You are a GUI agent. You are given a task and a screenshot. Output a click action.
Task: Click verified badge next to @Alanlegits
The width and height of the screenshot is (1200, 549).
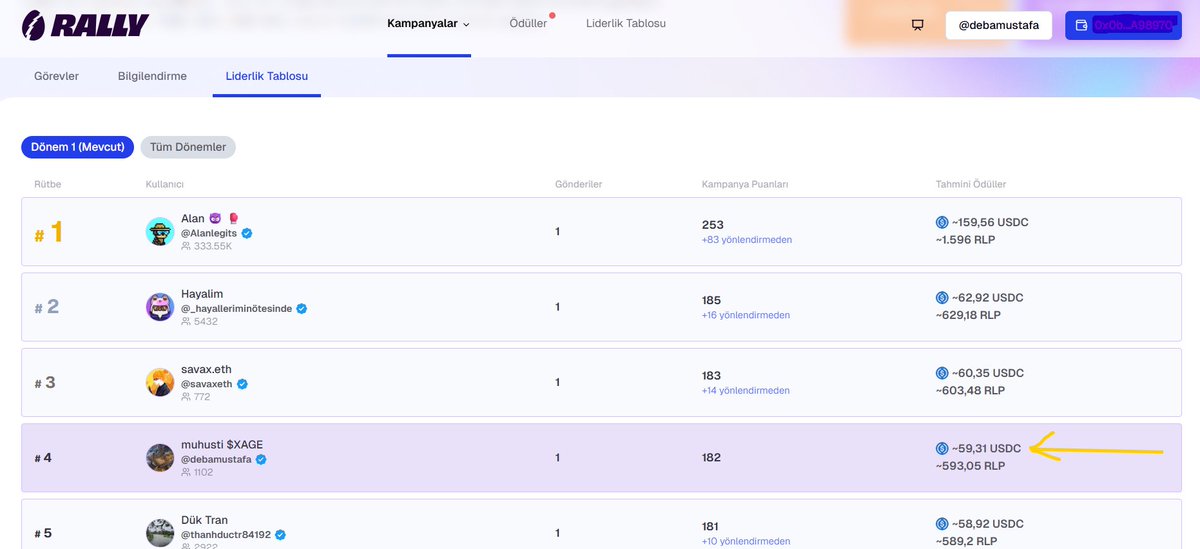[x=246, y=233]
